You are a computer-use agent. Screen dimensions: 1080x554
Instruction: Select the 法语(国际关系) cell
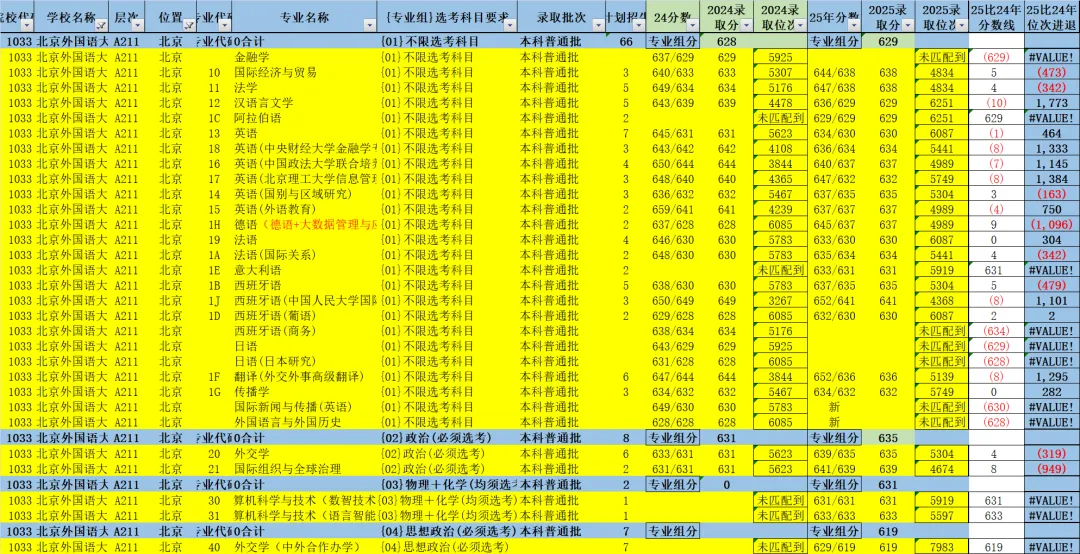304,255
